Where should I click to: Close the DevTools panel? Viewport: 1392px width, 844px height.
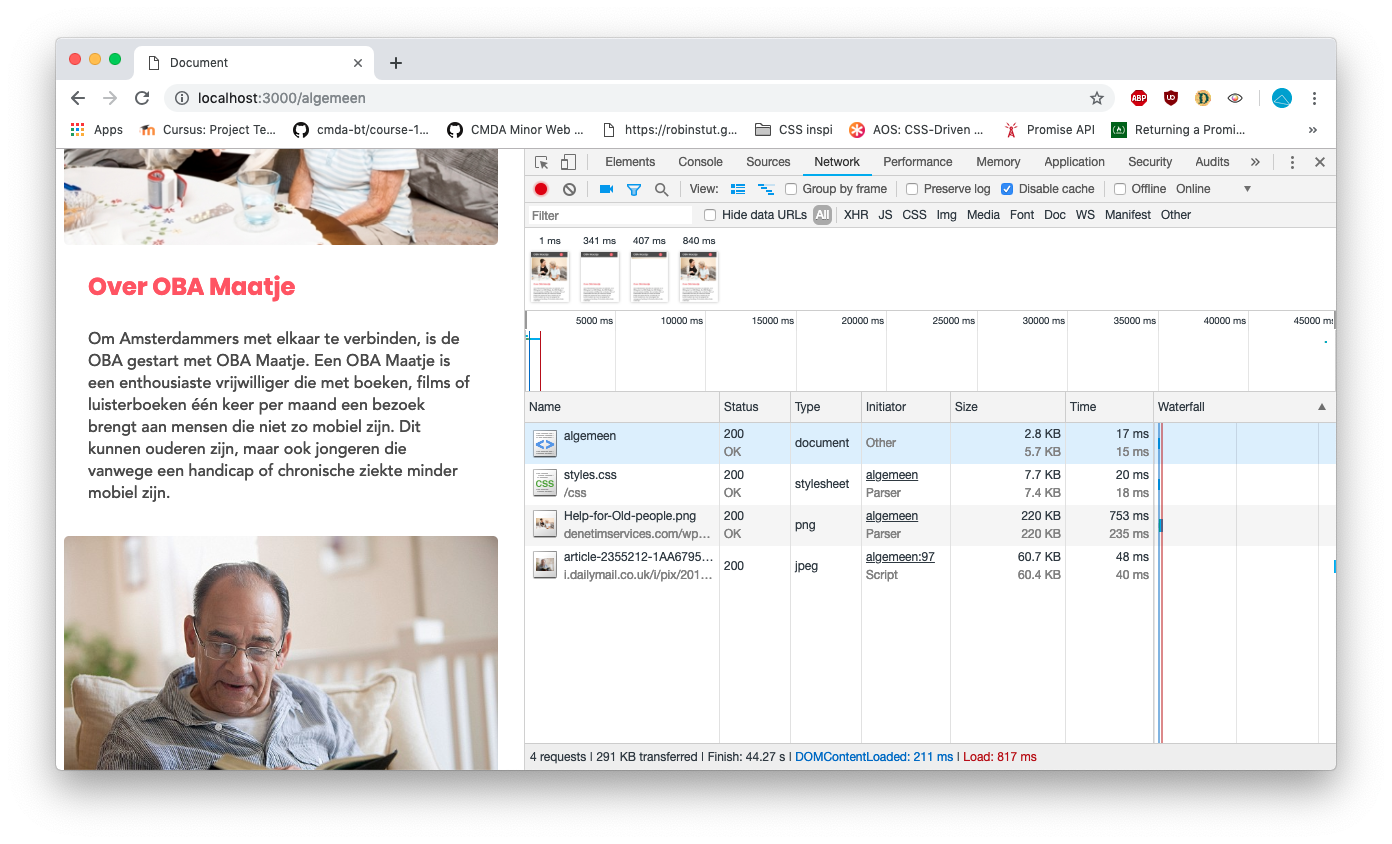click(1320, 162)
